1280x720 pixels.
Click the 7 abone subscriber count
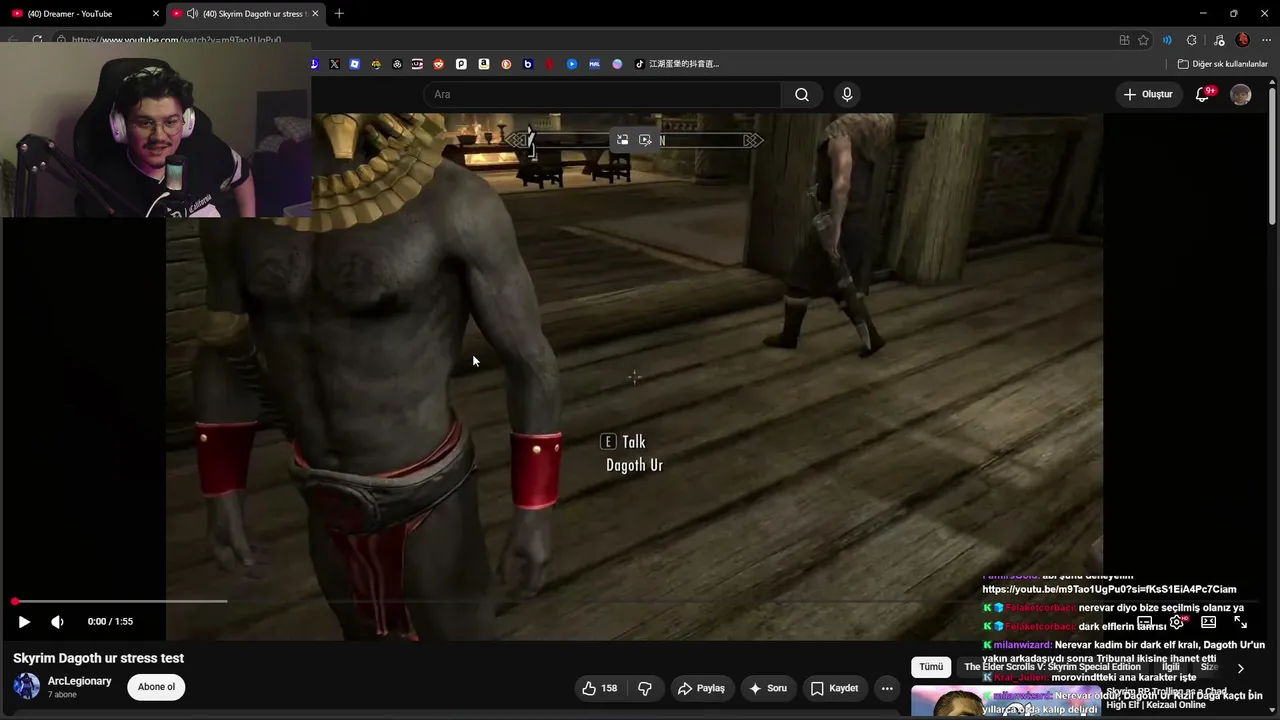pos(62,694)
